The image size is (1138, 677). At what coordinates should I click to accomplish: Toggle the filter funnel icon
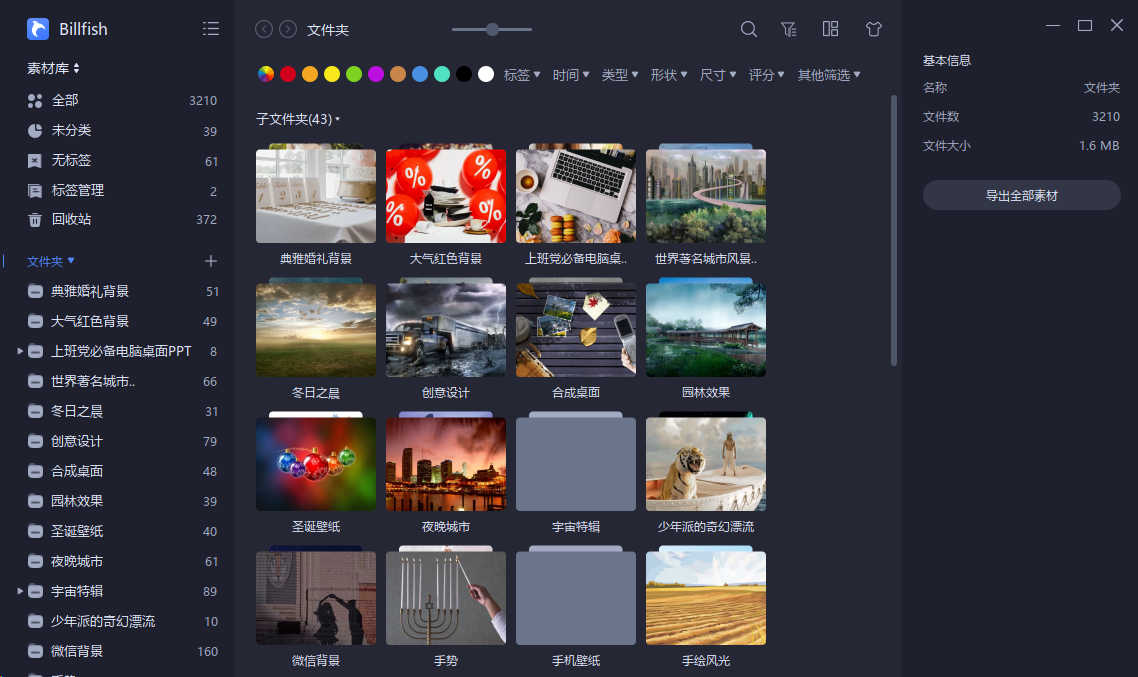(x=789, y=29)
